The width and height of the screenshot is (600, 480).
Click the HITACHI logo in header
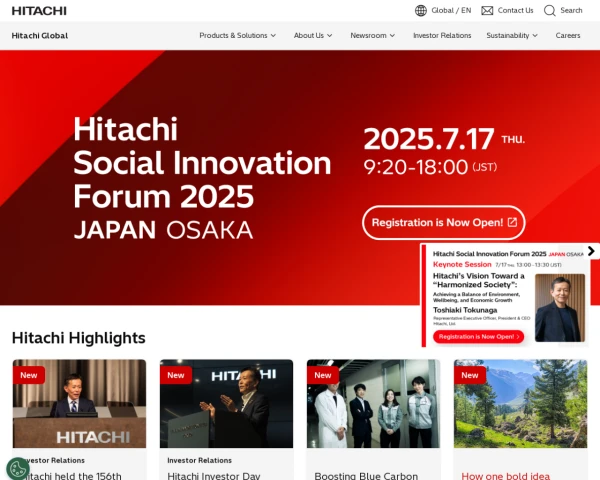coord(39,11)
